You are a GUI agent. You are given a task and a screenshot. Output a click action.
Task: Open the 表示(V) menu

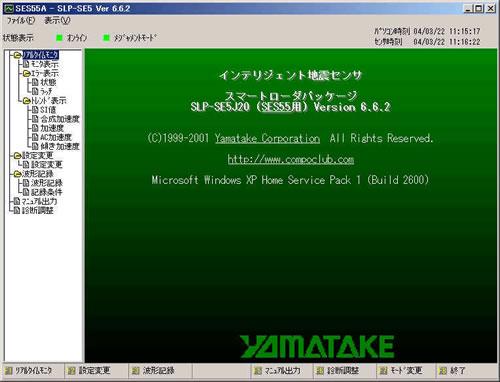coord(57,21)
